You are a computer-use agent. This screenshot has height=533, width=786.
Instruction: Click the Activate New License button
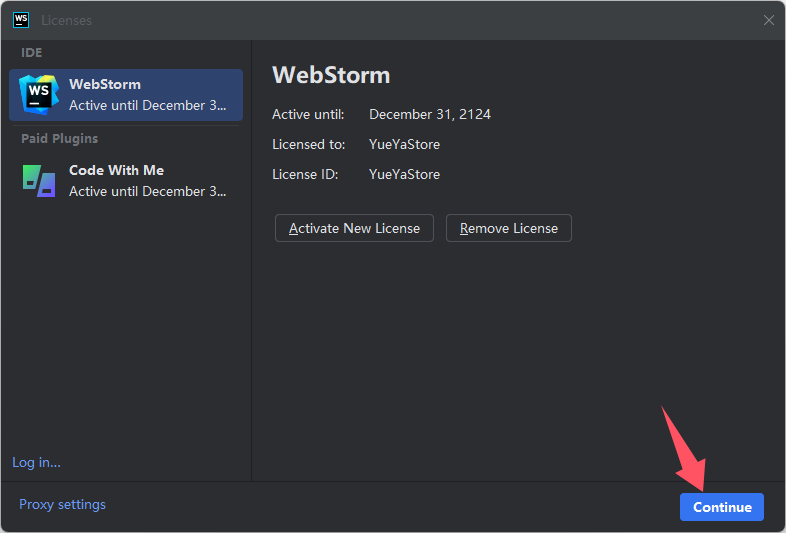(354, 228)
